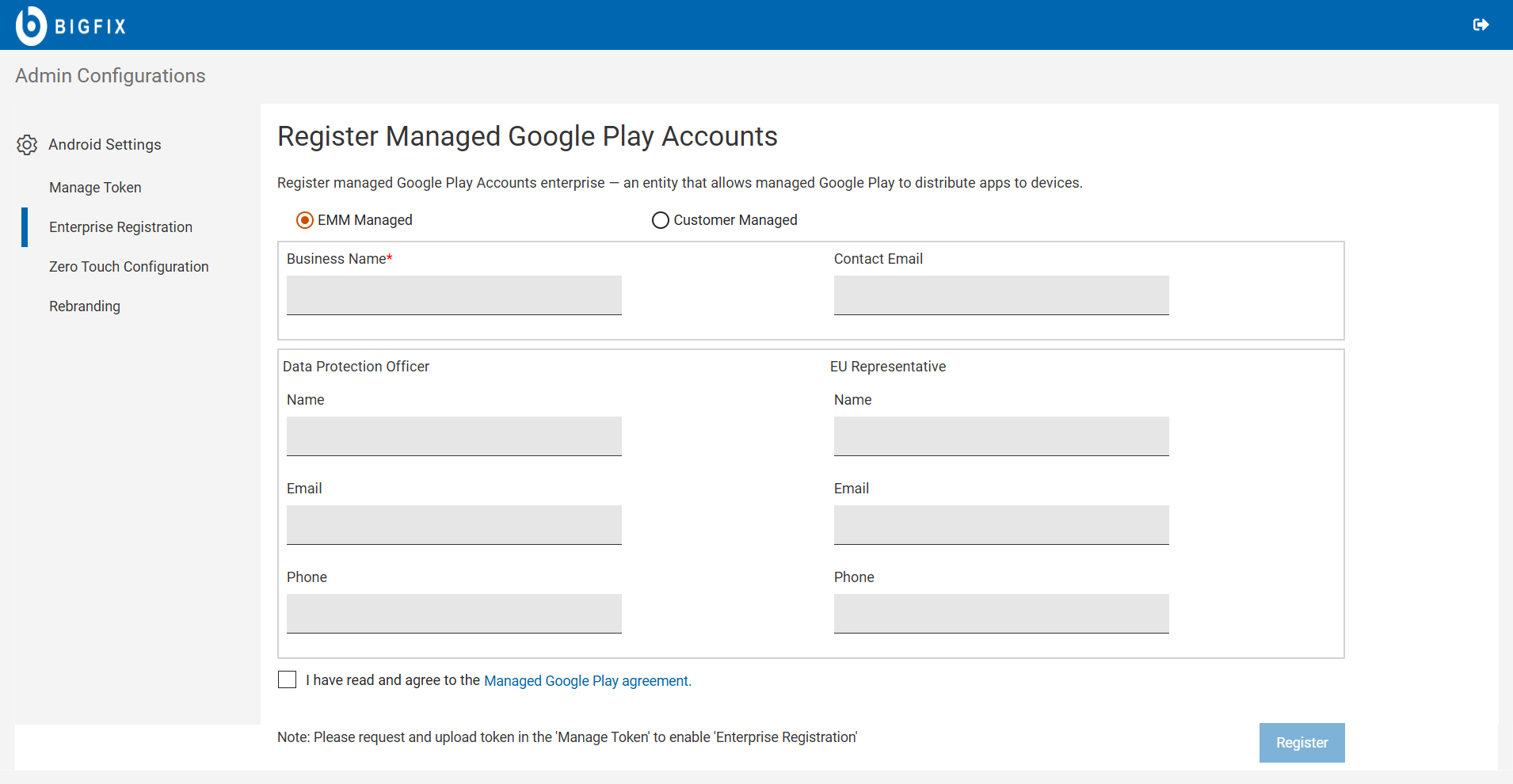The height and width of the screenshot is (784, 1513).
Task: Click the Business Name input field
Action: 454,295
